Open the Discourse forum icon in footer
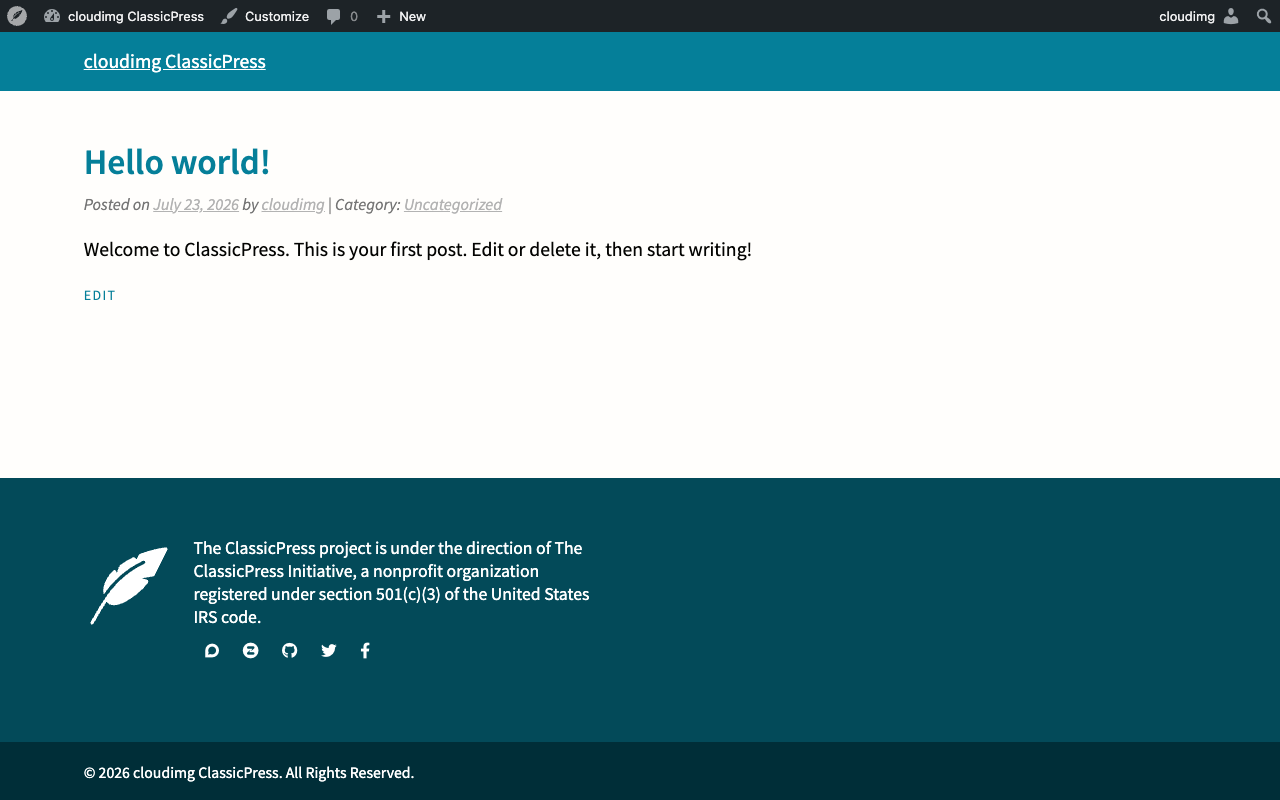This screenshot has height=800, width=1280. click(x=212, y=651)
